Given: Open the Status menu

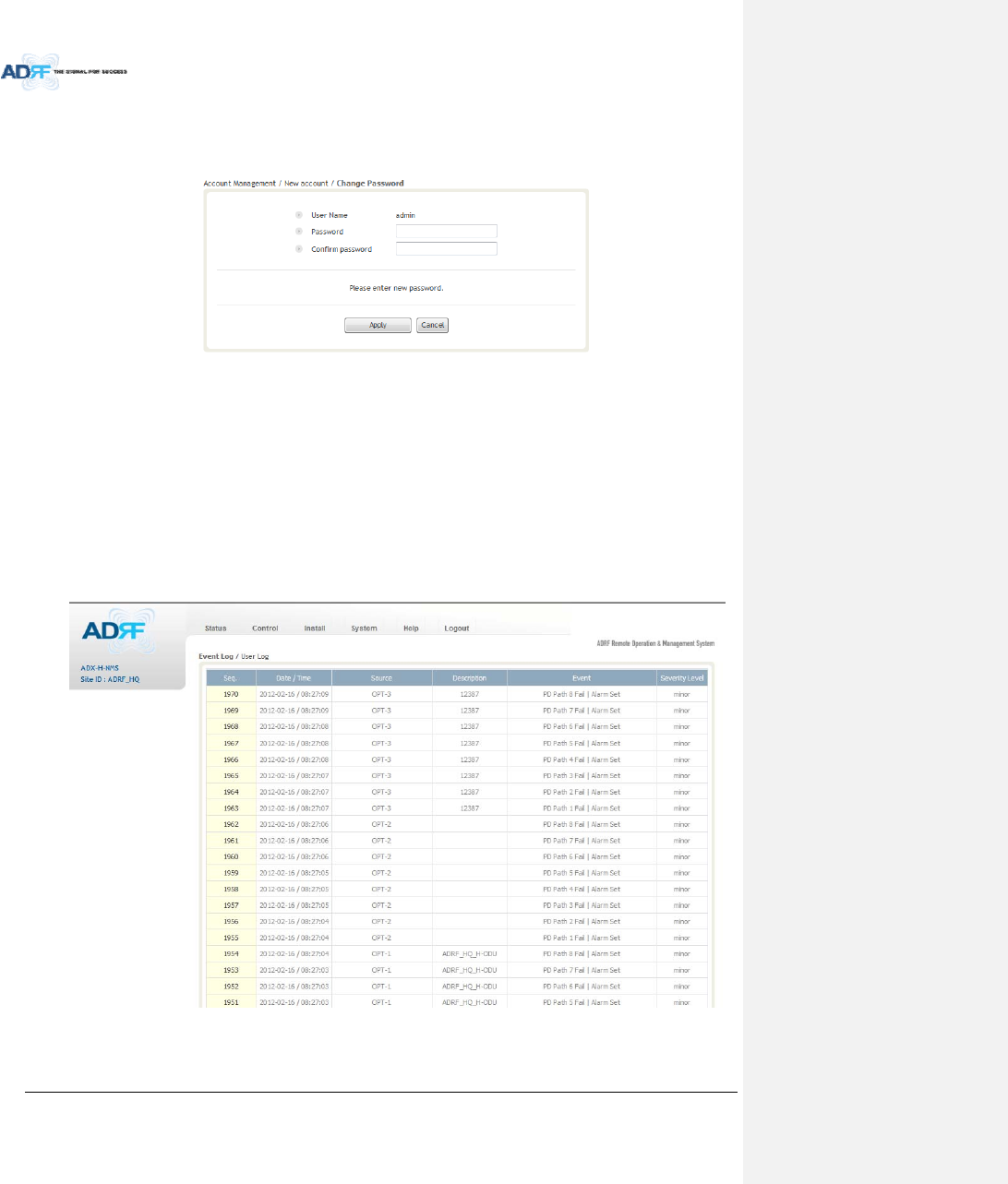Looking at the screenshot, I should [x=215, y=628].
